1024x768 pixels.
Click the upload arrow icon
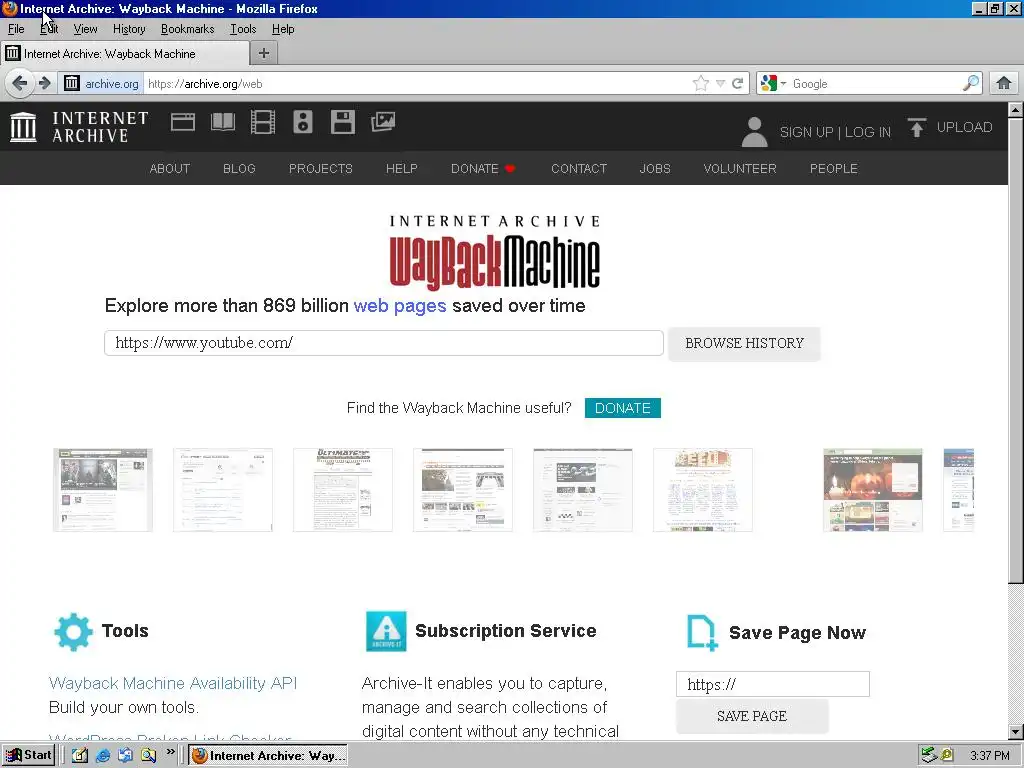click(917, 127)
